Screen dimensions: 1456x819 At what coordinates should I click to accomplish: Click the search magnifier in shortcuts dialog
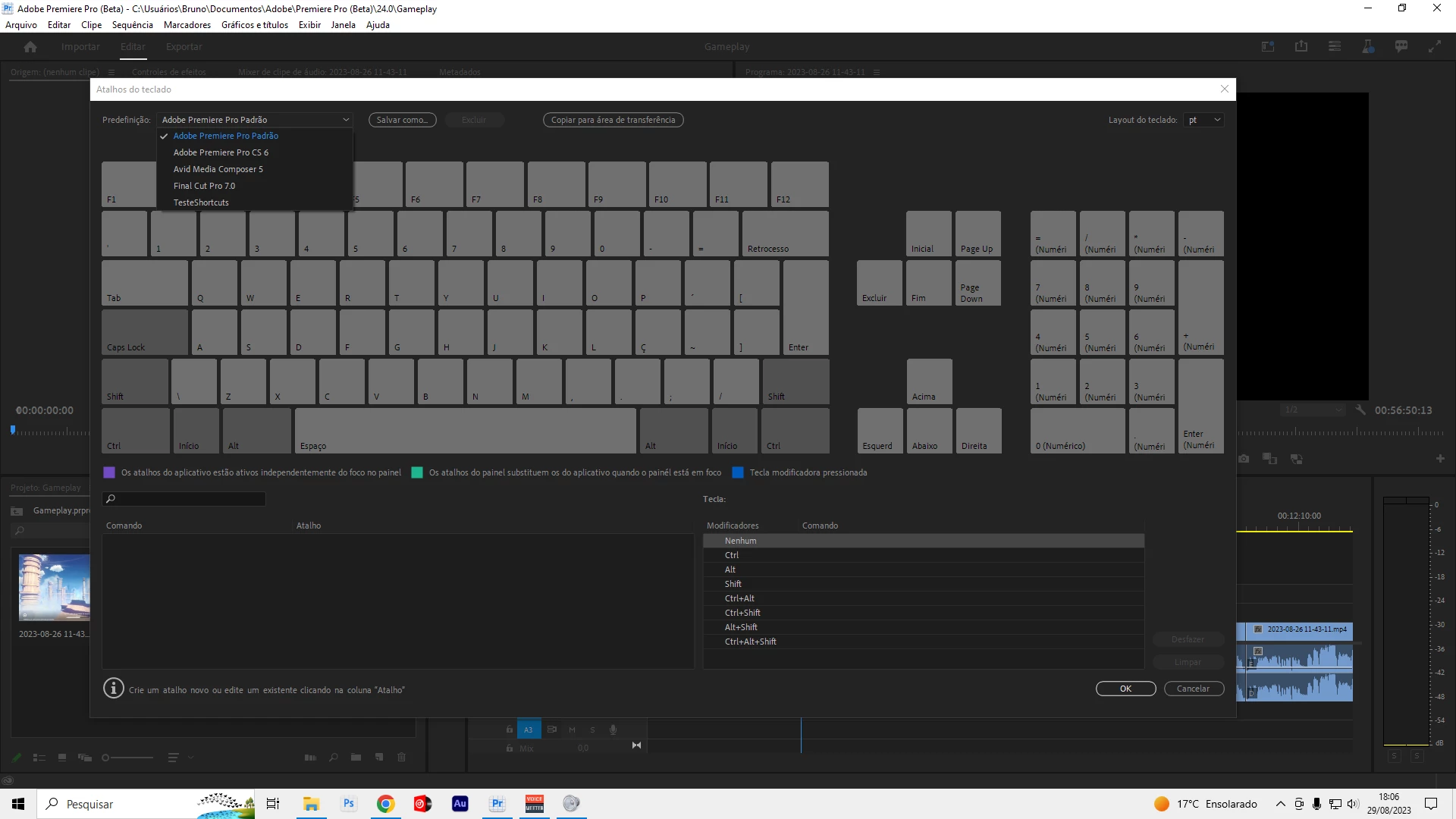[111, 499]
